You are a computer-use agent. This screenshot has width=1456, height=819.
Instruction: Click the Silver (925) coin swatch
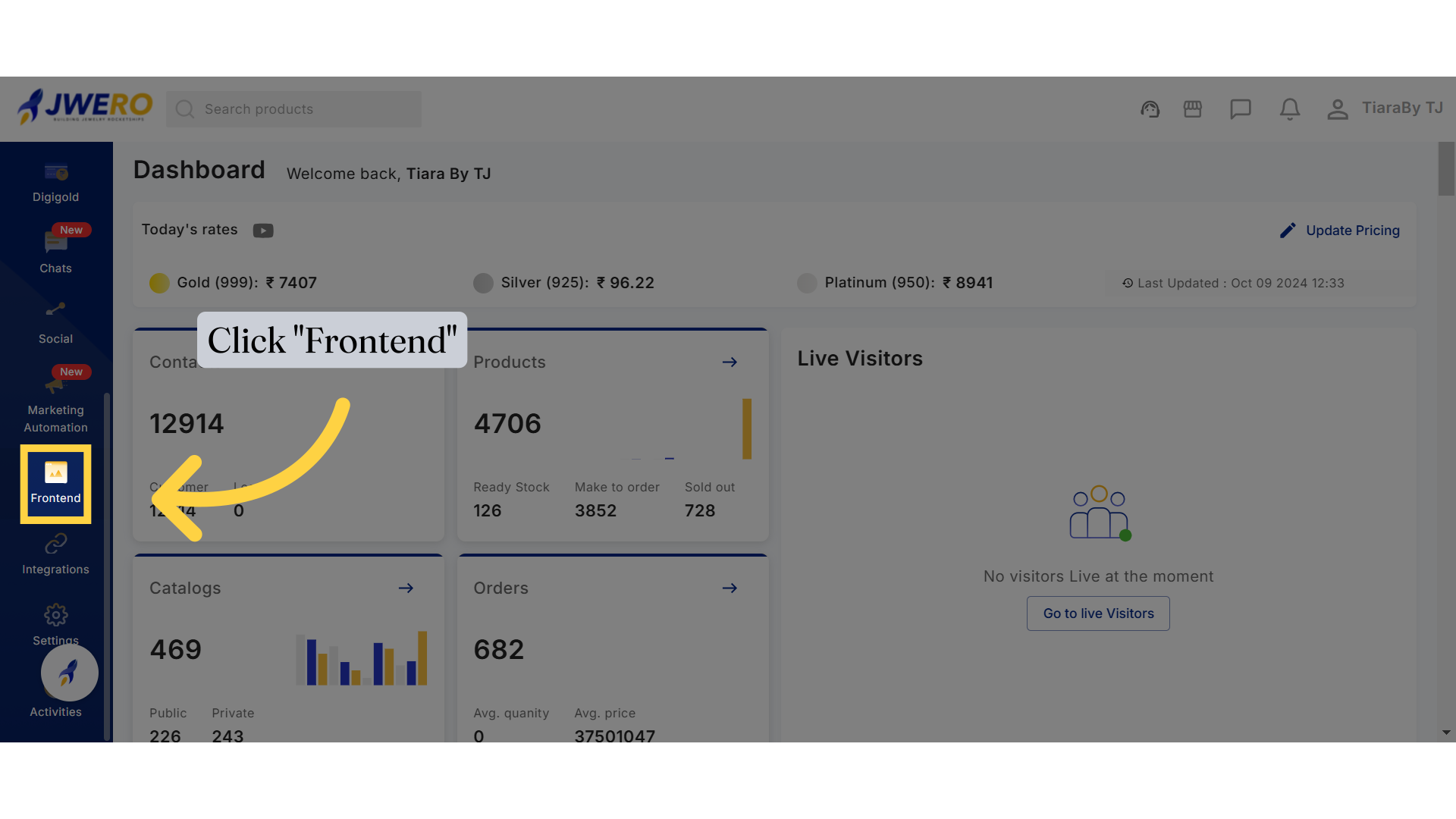click(483, 283)
